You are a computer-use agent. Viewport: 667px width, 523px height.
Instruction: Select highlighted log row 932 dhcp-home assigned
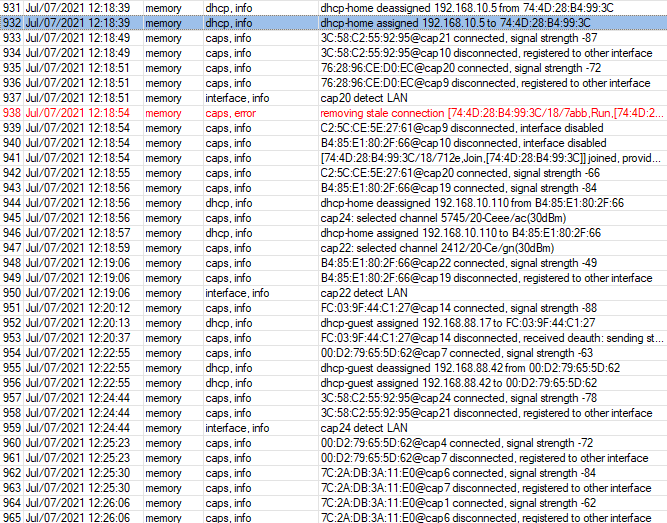click(334, 23)
